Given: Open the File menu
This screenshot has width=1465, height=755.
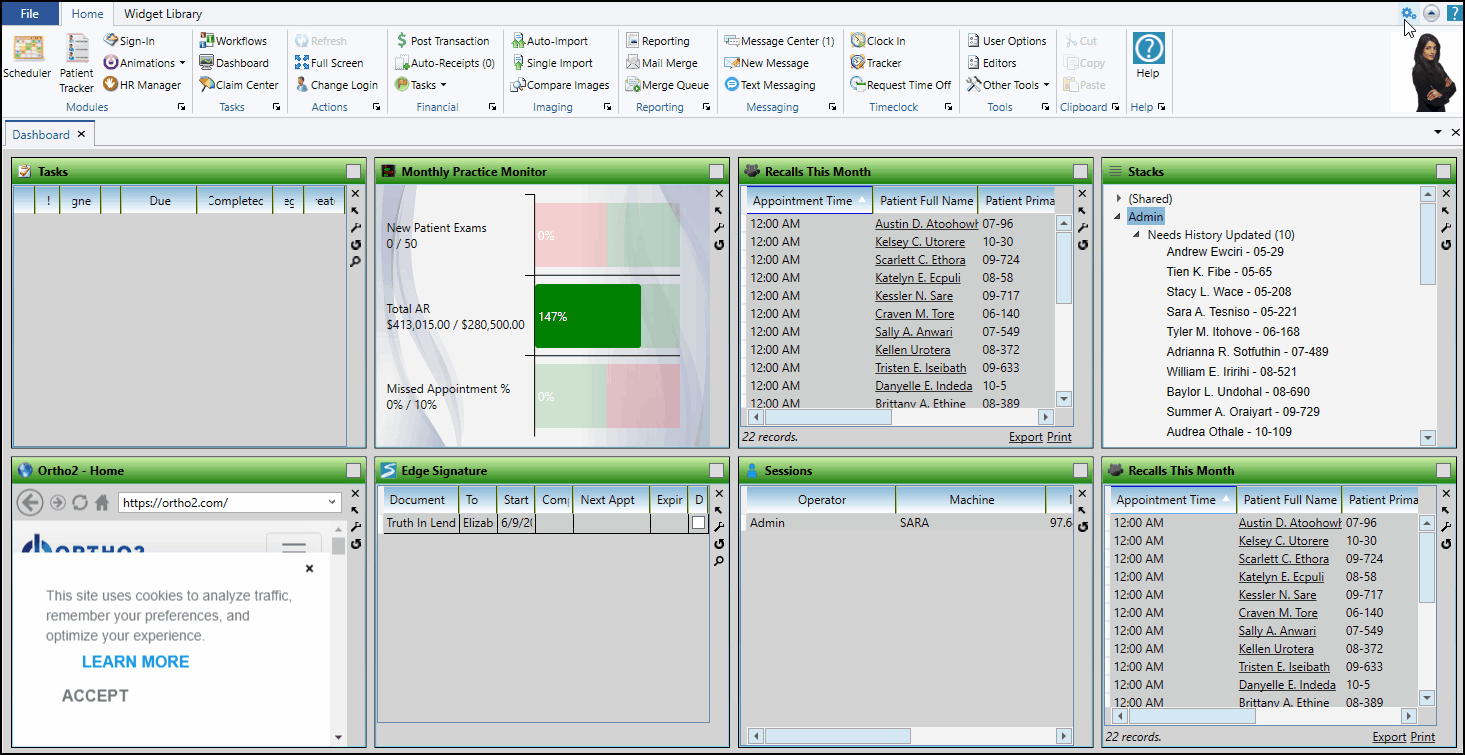Looking at the screenshot, I should point(29,14).
